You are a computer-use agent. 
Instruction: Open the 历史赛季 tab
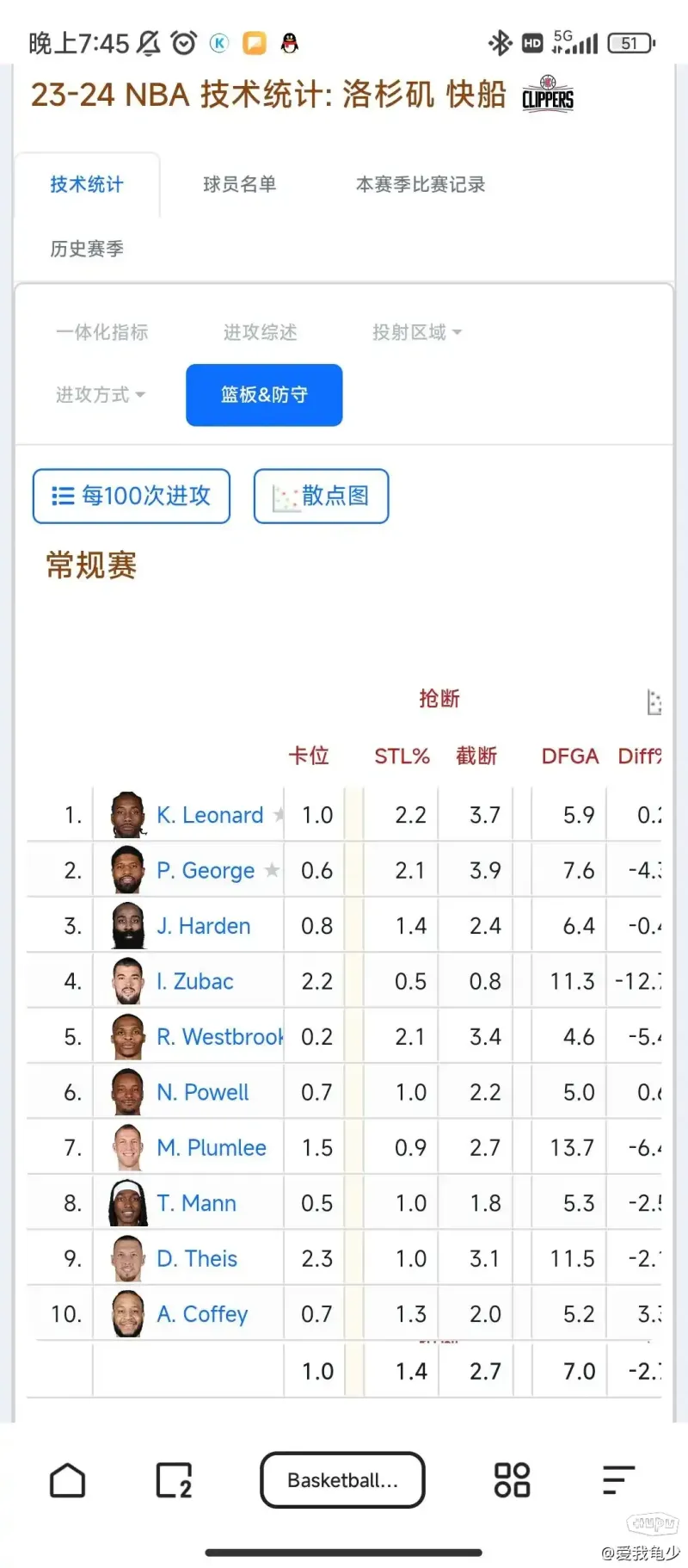click(87, 249)
